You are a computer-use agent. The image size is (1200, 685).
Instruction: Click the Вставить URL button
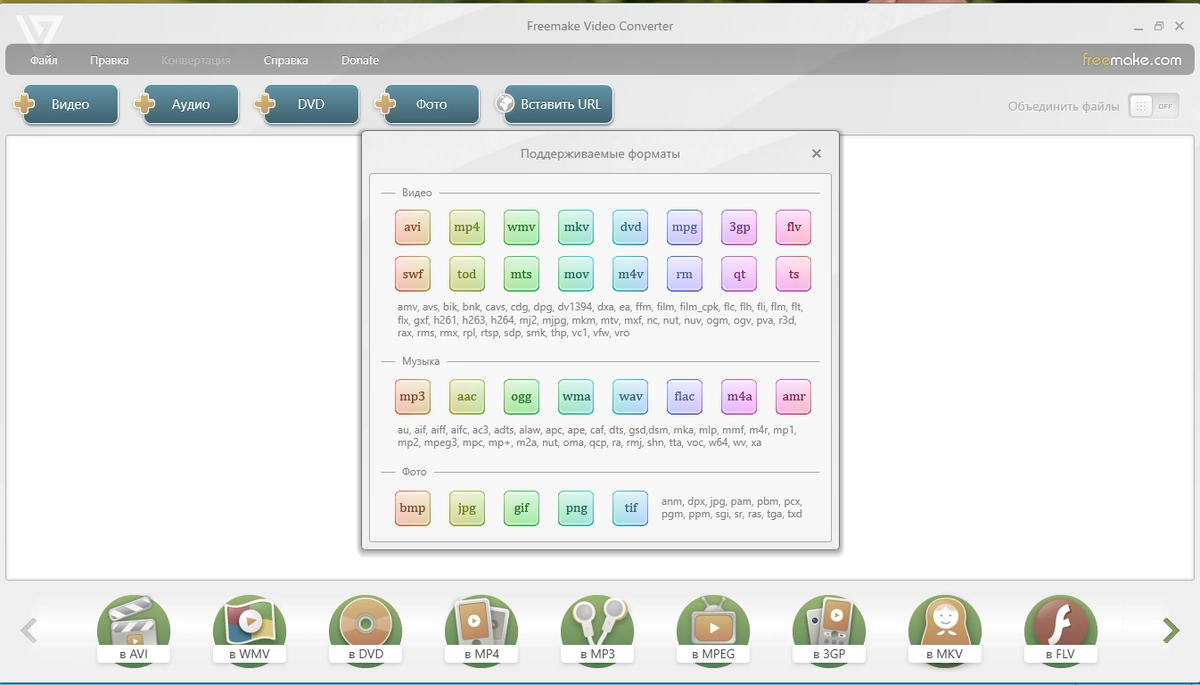(553, 104)
